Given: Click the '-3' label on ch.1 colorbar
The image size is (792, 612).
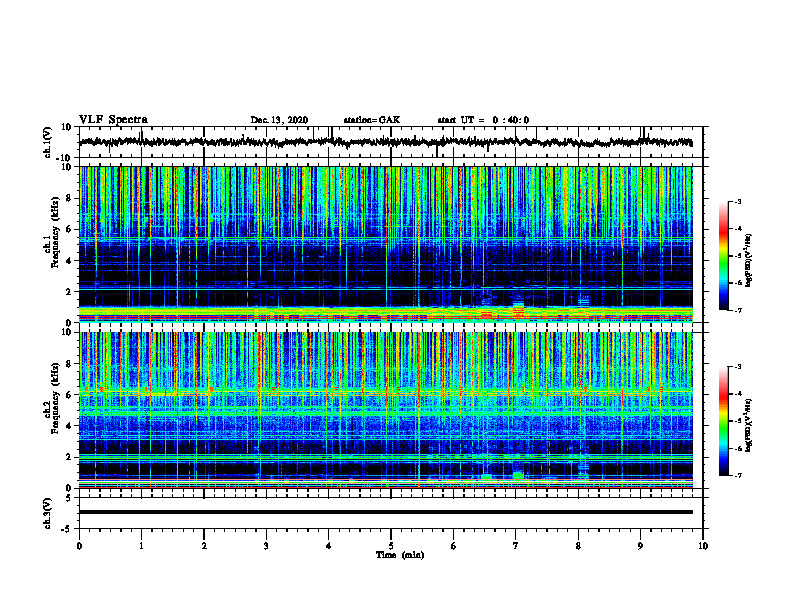Looking at the screenshot, I should (x=737, y=202).
